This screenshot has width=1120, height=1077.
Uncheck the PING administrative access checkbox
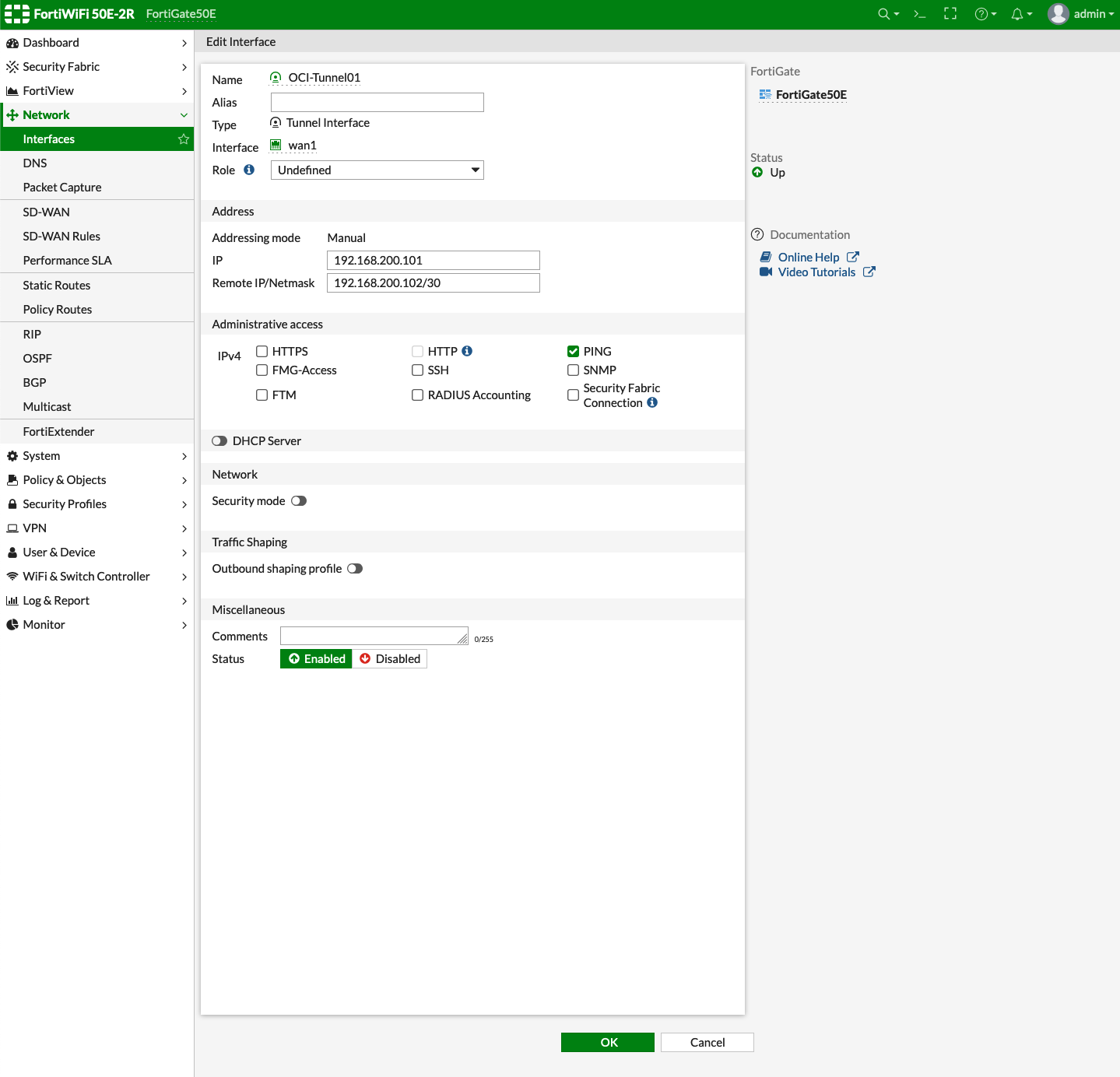(x=573, y=351)
